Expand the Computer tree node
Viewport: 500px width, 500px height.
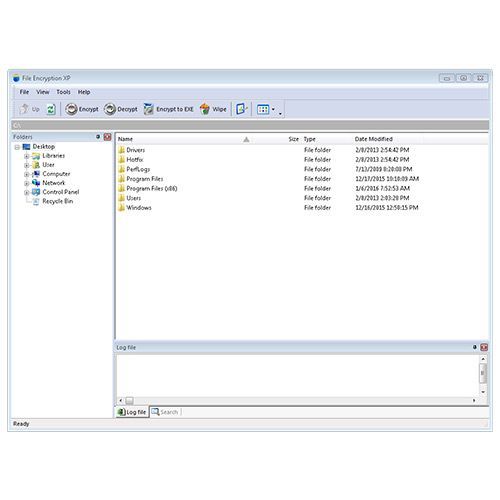27,174
